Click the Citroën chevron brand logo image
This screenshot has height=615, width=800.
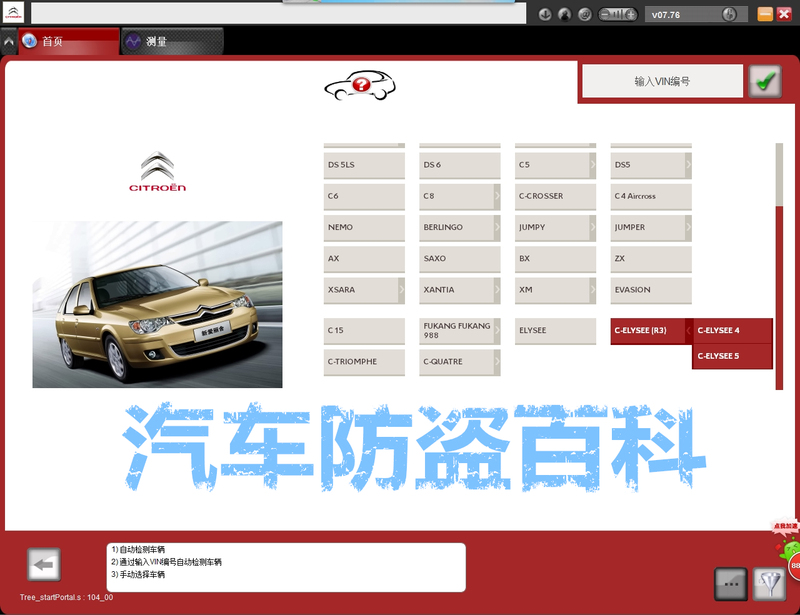point(157,171)
